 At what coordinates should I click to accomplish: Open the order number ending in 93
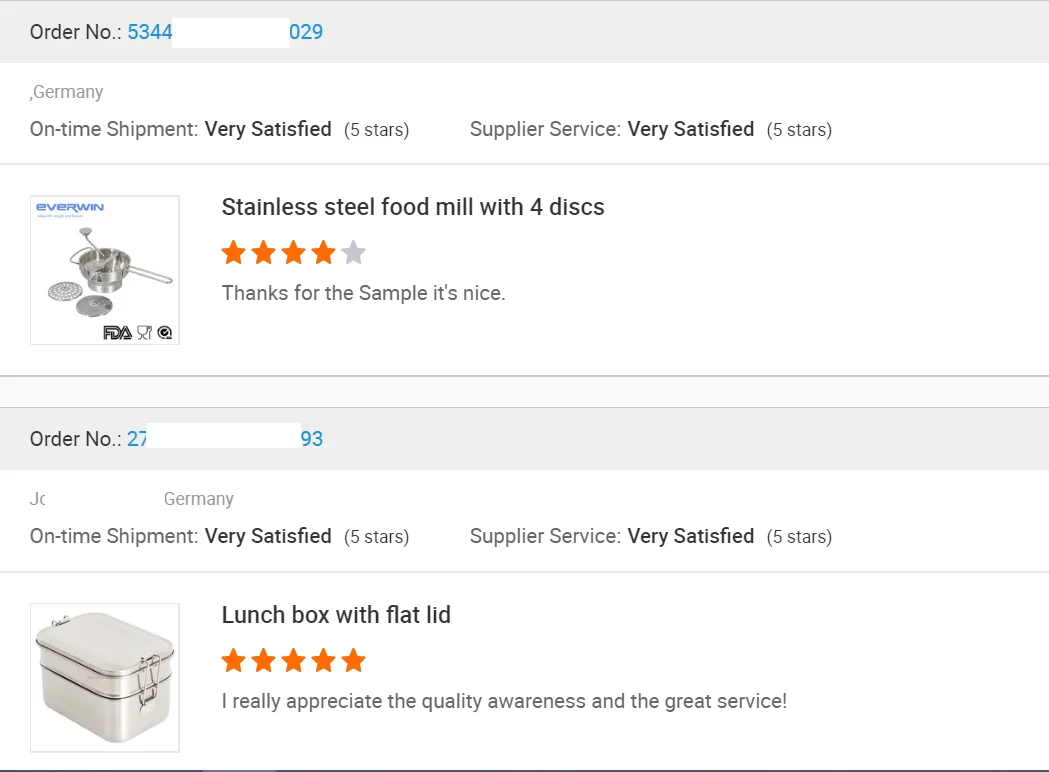[311, 439]
